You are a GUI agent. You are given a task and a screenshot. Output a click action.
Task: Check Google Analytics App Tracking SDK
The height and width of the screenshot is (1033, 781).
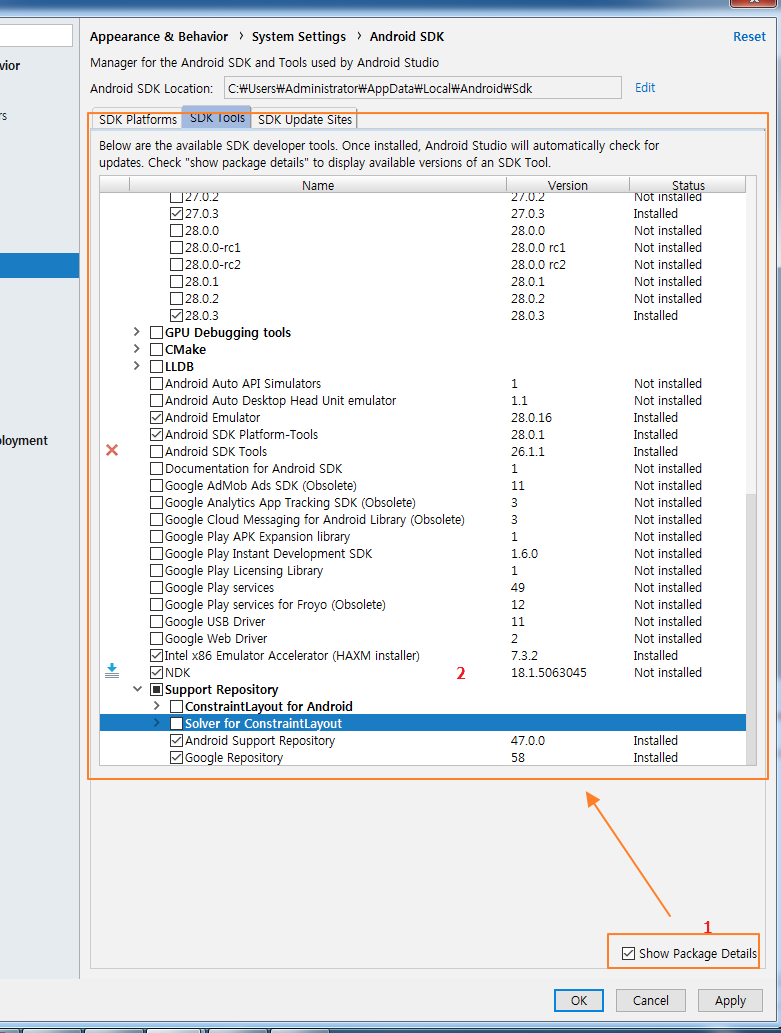click(x=156, y=503)
